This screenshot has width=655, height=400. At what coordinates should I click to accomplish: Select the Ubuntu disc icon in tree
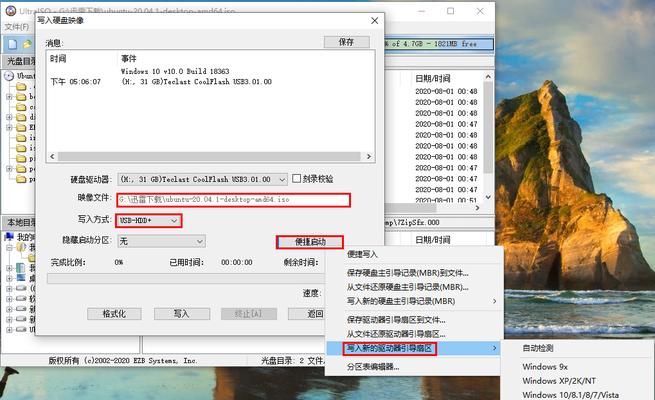click(9, 76)
